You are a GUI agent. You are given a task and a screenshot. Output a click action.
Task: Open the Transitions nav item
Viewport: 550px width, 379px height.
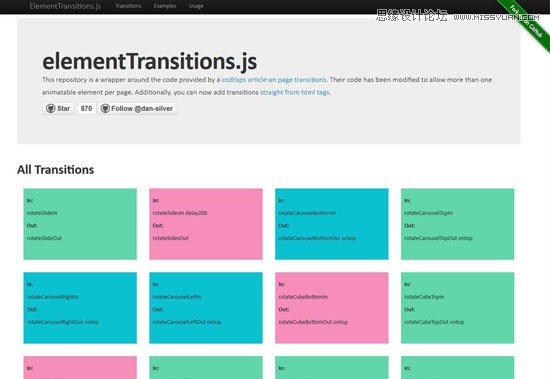tap(128, 6)
